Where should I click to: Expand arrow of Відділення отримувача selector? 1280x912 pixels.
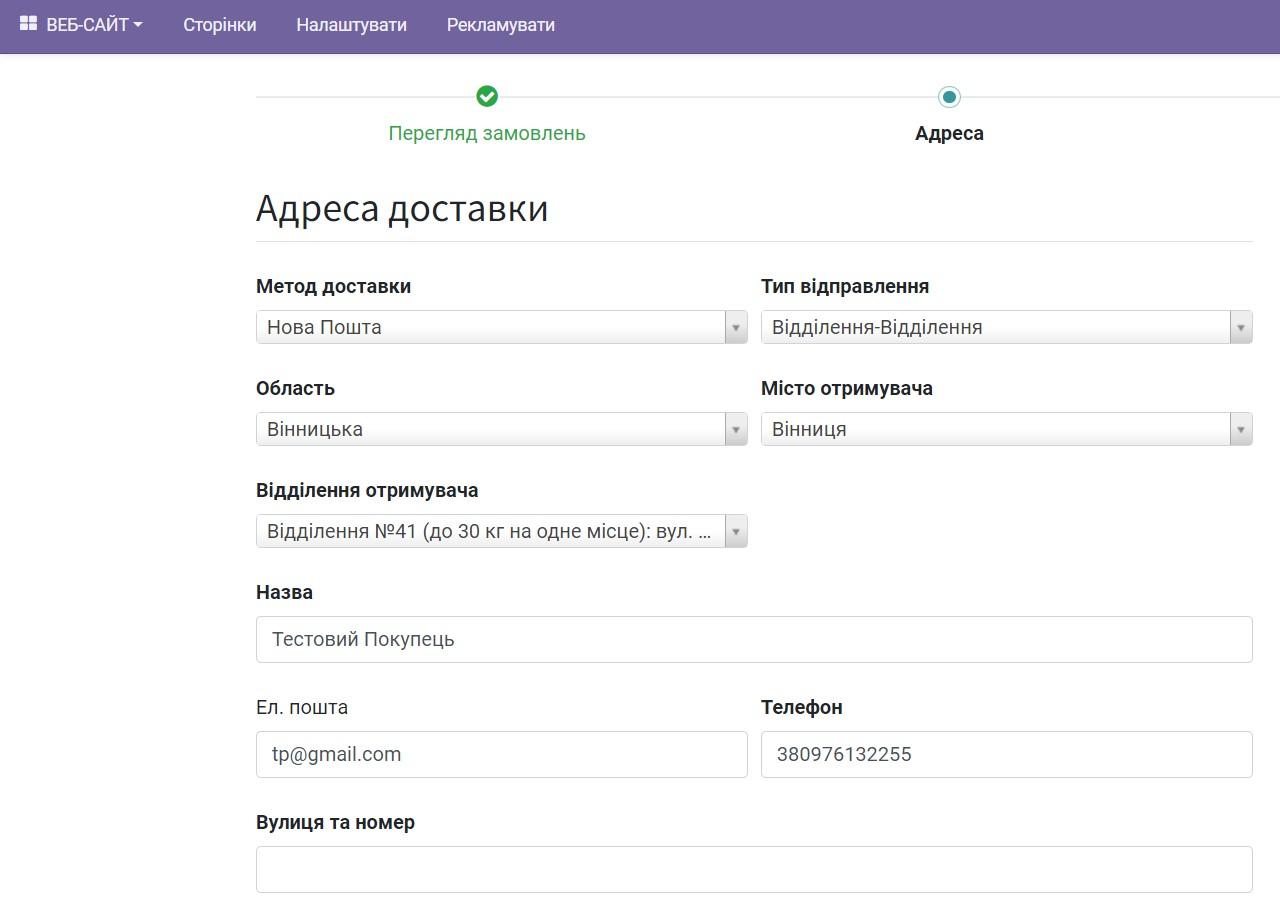point(736,531)
